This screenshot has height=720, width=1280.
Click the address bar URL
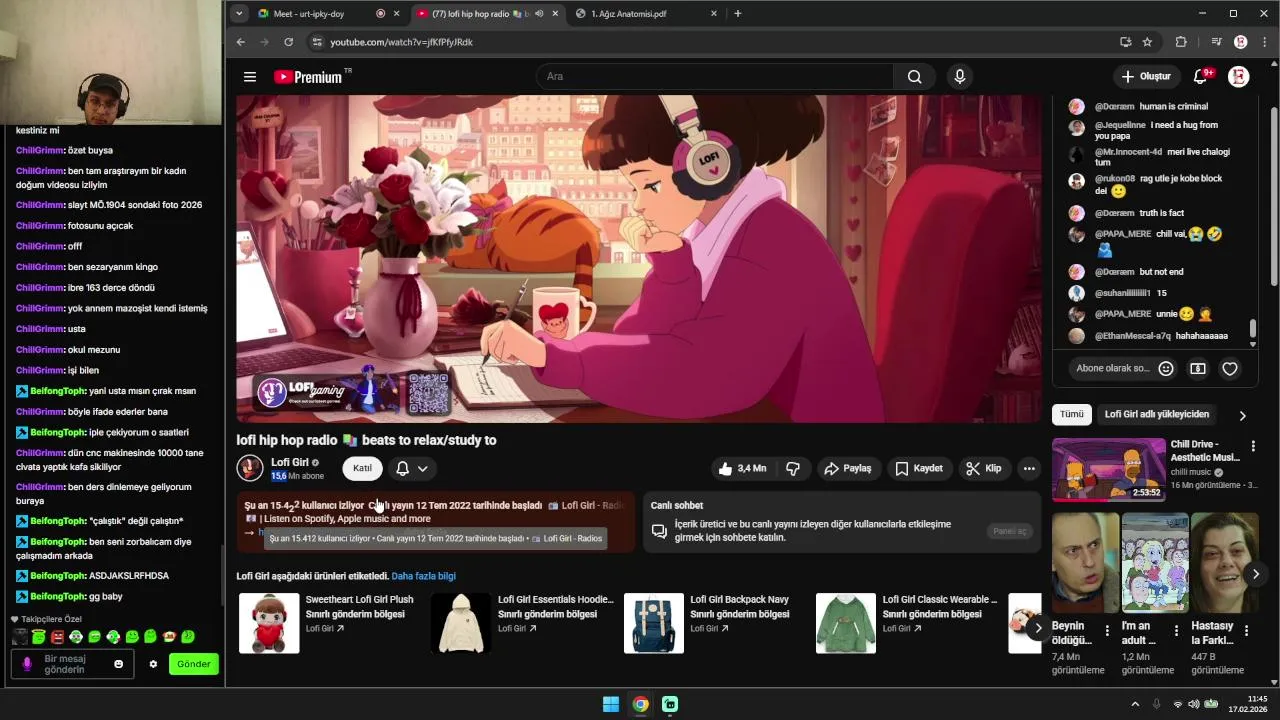coord(401,42)
